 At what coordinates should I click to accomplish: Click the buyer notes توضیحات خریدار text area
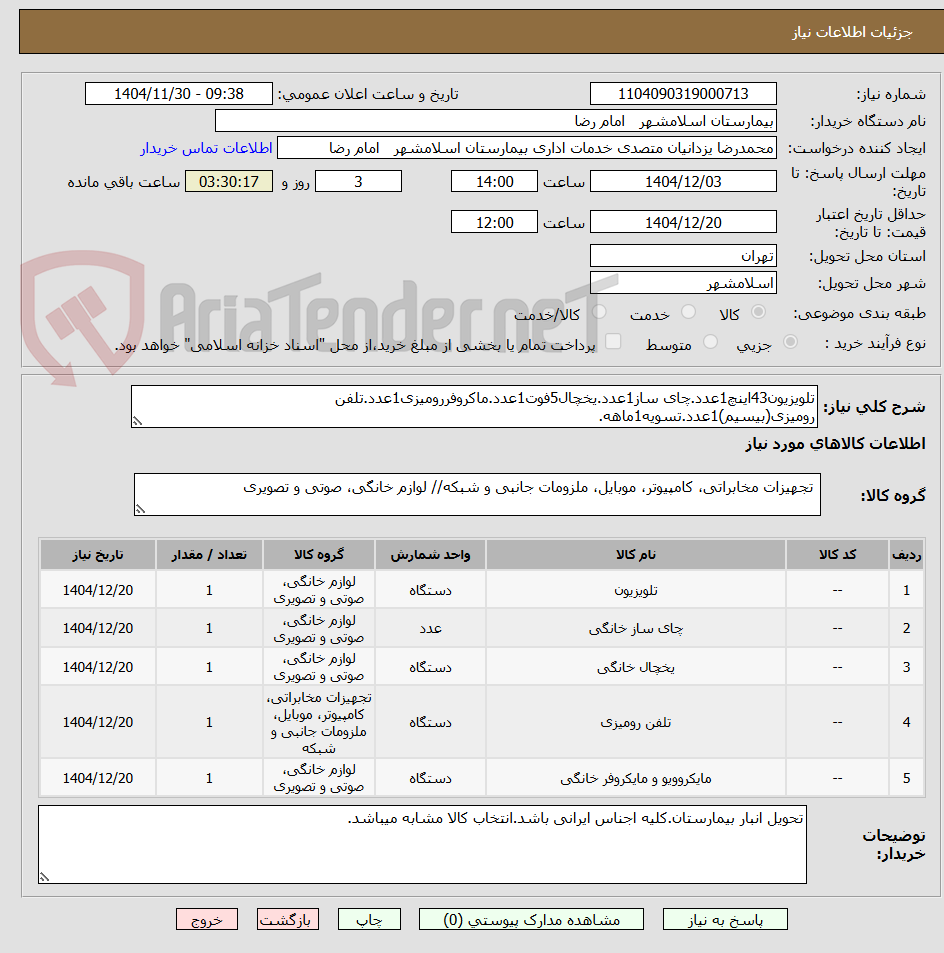pos(422,844)
